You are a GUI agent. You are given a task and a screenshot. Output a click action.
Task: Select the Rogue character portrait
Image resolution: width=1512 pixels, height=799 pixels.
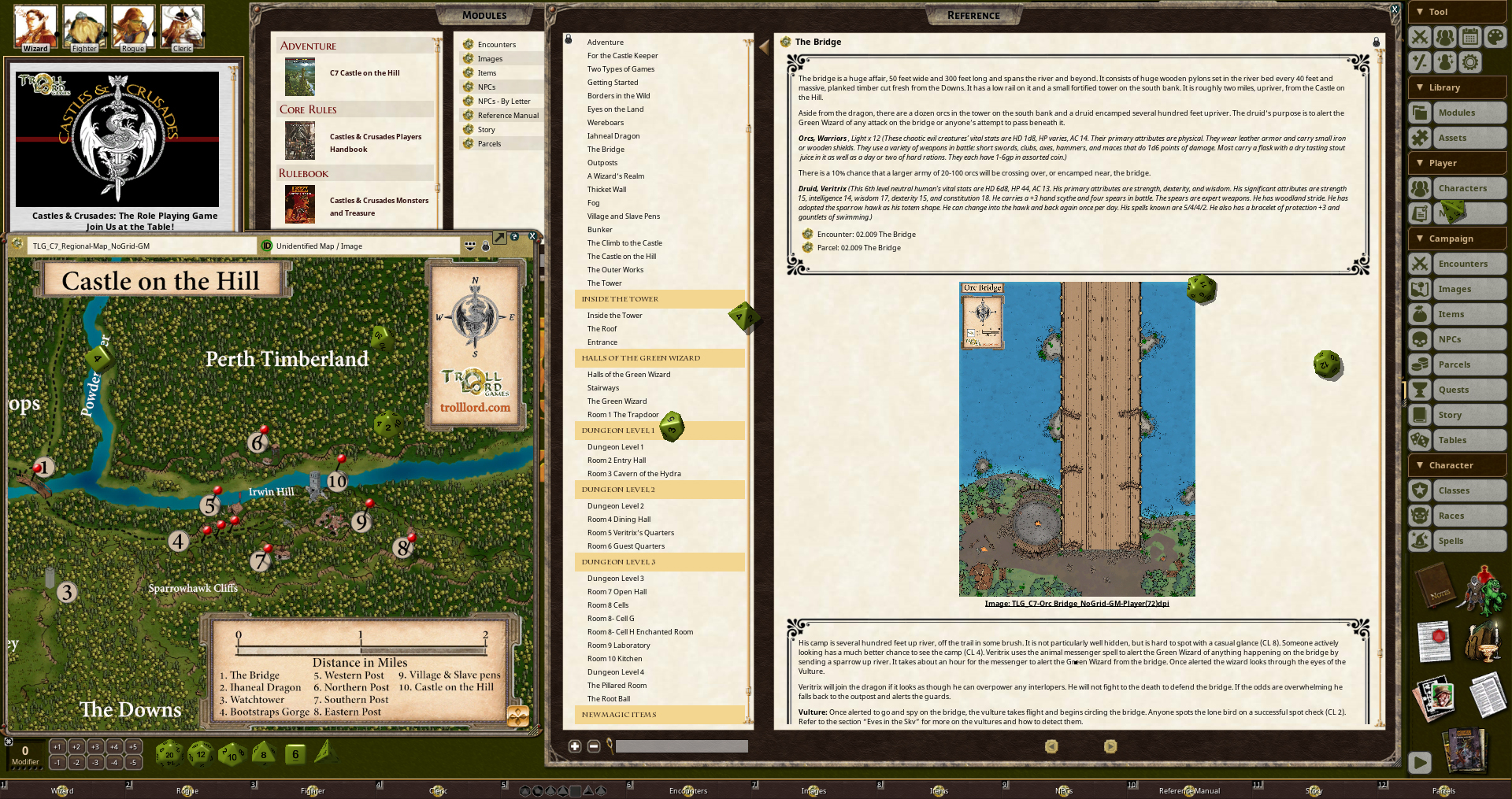(133, 28)
